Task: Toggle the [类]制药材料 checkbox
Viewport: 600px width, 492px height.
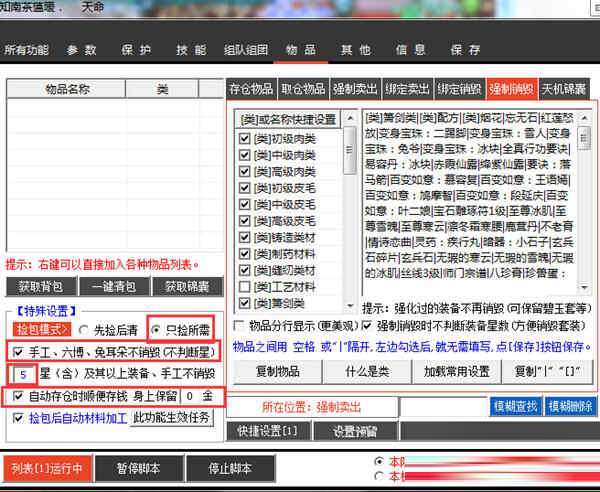Action: coord(245,254)
